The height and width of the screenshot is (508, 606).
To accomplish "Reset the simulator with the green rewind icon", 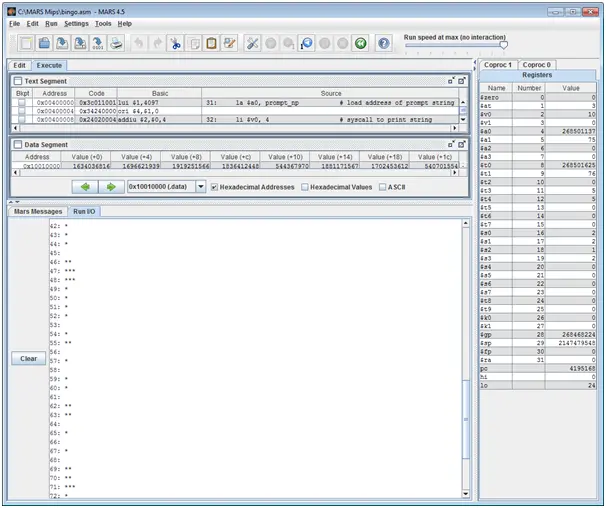I will [x=360, y=43].
